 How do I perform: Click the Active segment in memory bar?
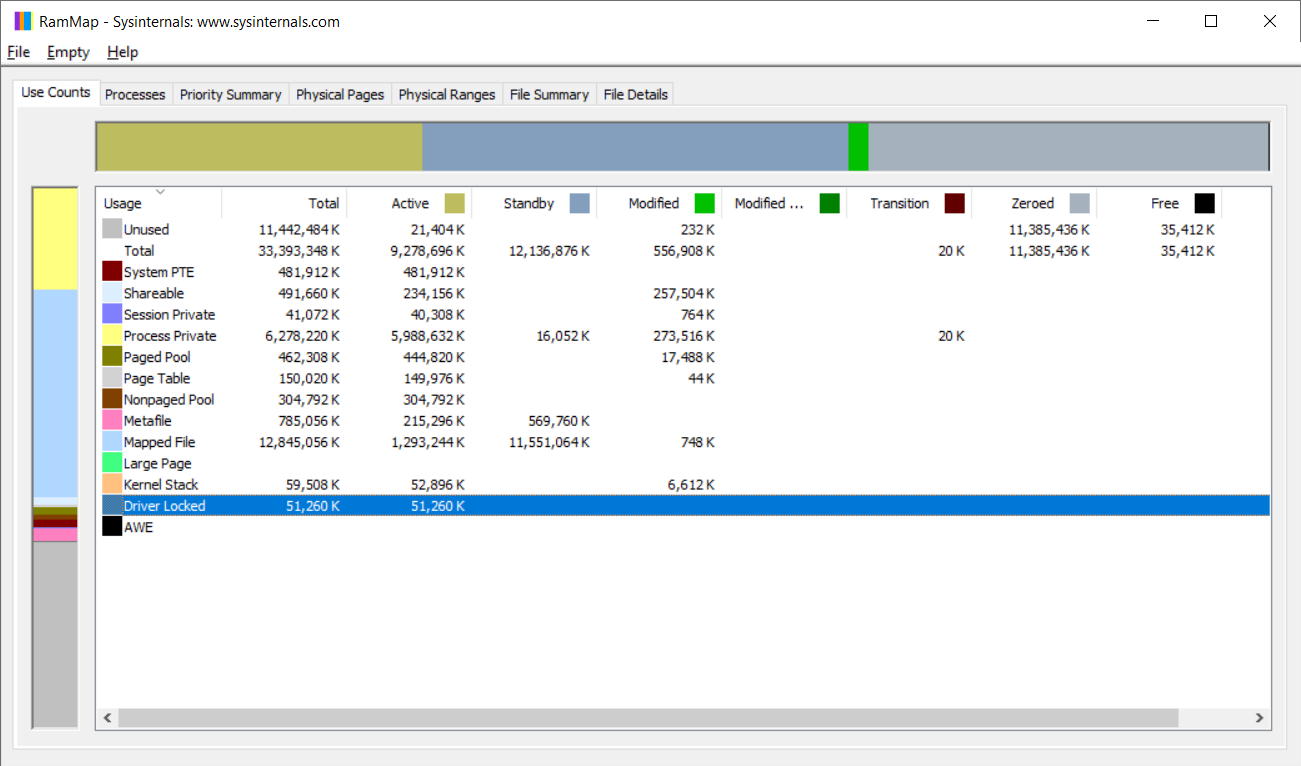click(260, 147)
